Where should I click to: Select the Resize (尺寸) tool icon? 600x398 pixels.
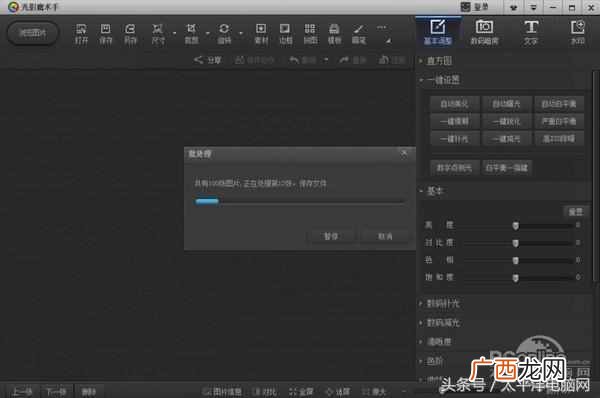click(x=158, y=29)
